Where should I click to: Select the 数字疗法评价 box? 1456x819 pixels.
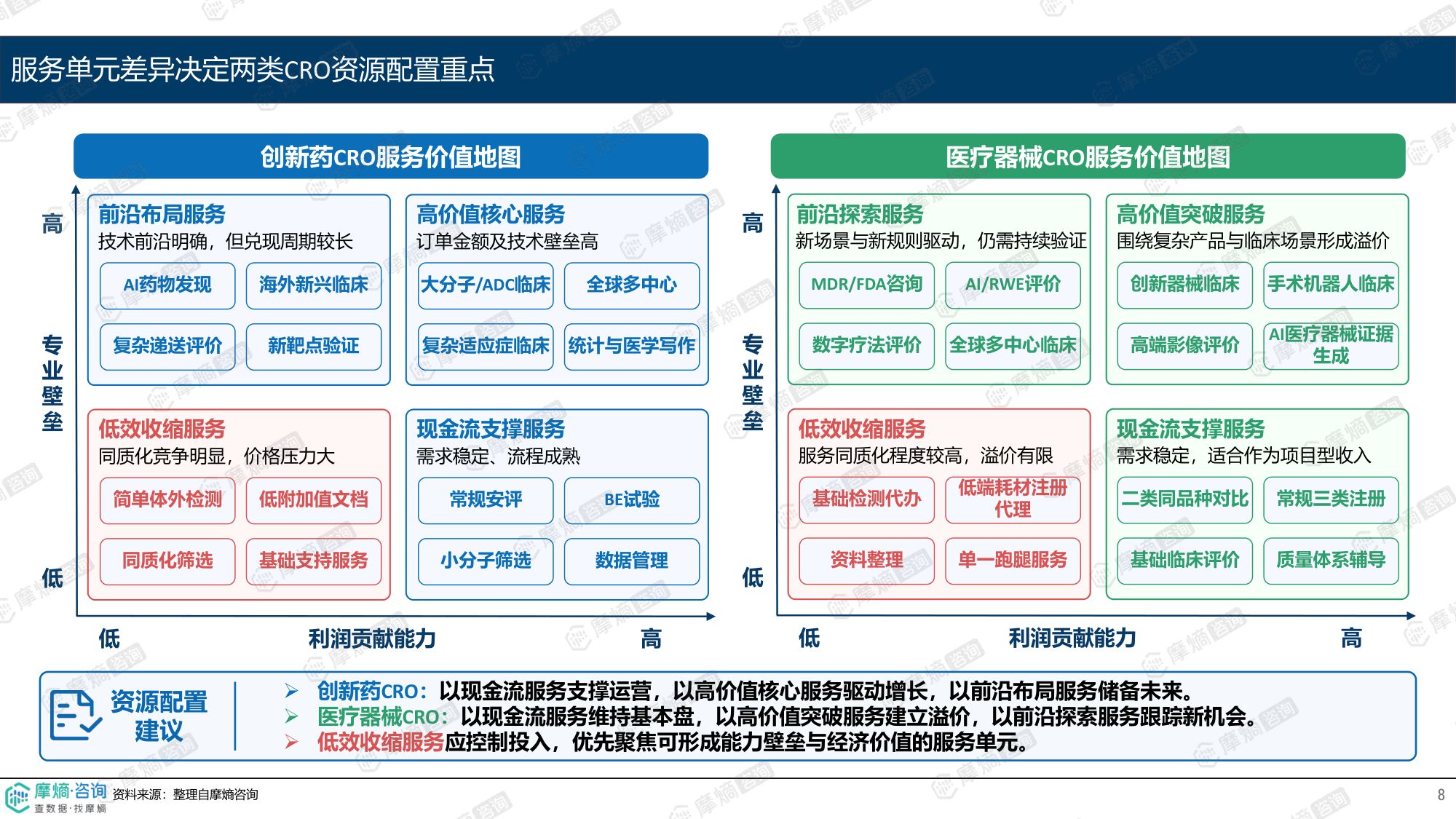[x=867, y=345]
